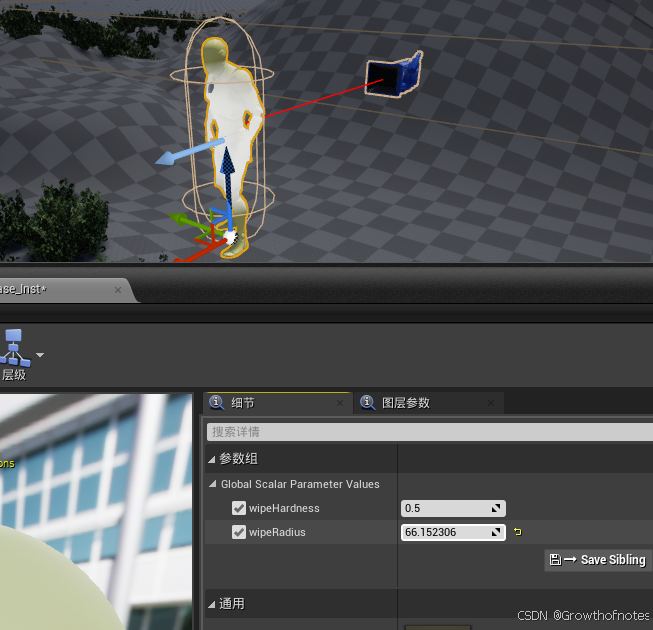Close the 图层参数 tab
Viewport: 653px width, 630px height.
(x=491, y=403)
